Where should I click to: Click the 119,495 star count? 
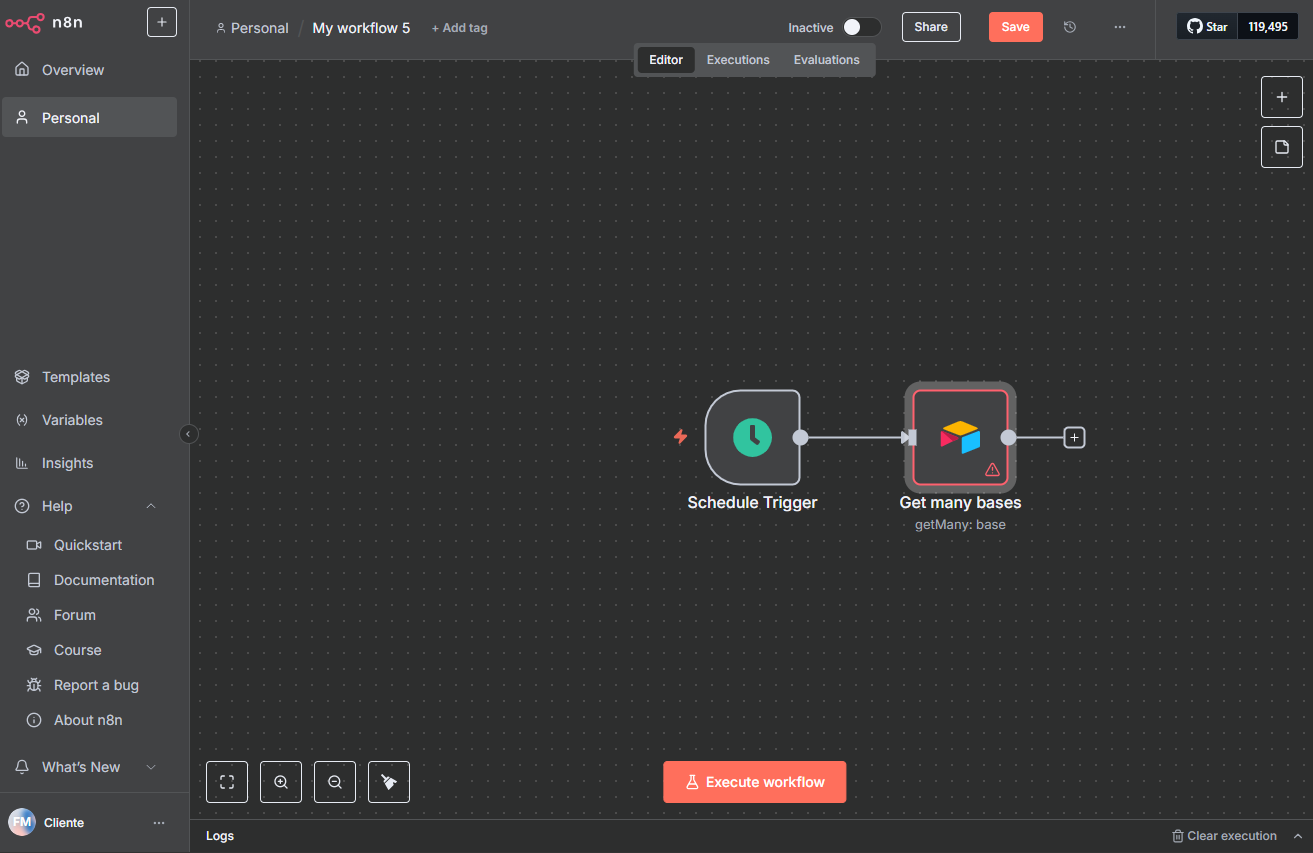click(x=1268, y=27)
